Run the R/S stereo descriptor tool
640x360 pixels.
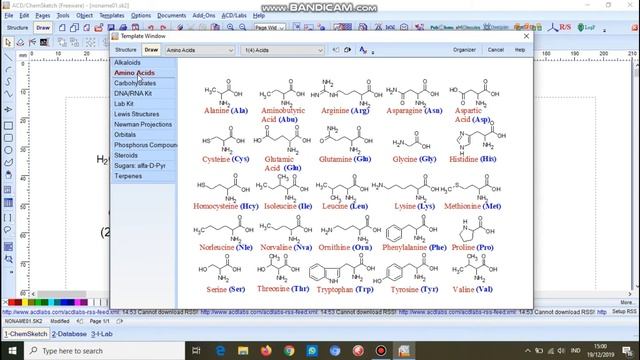pyautogui.click(x=560, y=27)
